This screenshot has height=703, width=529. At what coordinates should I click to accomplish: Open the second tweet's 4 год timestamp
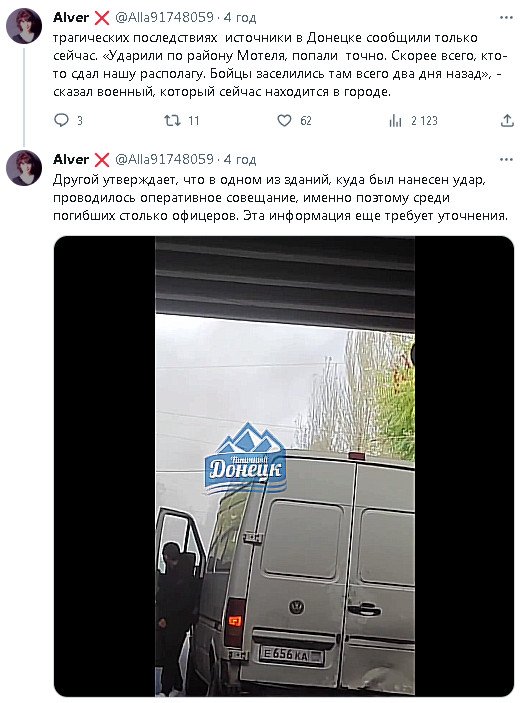pyautogui.click(x=240, y=160)
